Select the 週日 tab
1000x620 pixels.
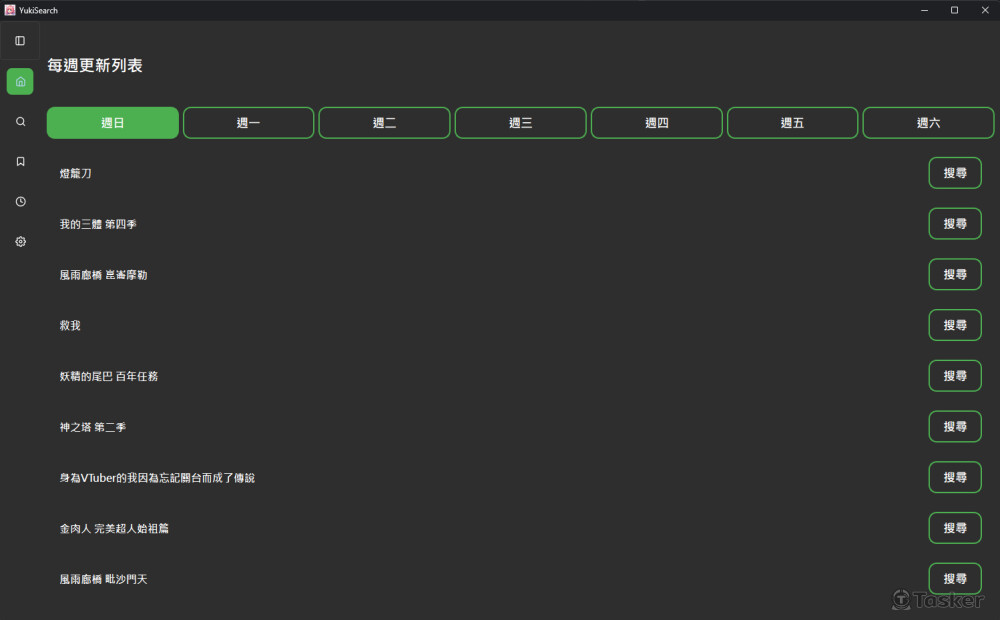coord(113,123)
